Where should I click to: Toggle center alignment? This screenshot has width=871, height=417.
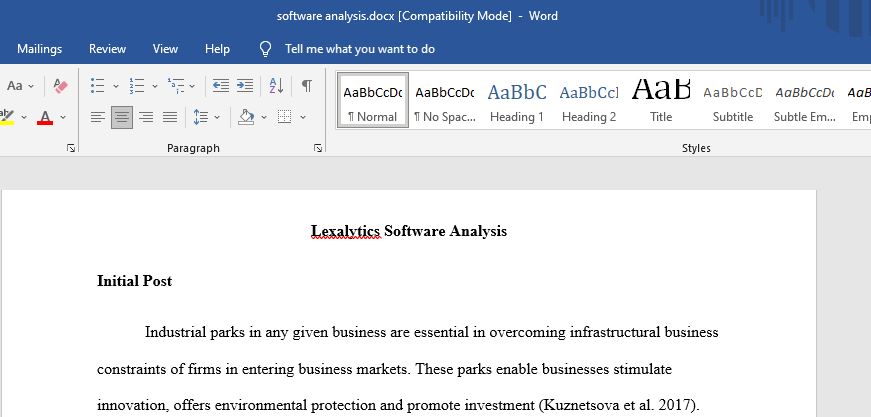[122, 117]
